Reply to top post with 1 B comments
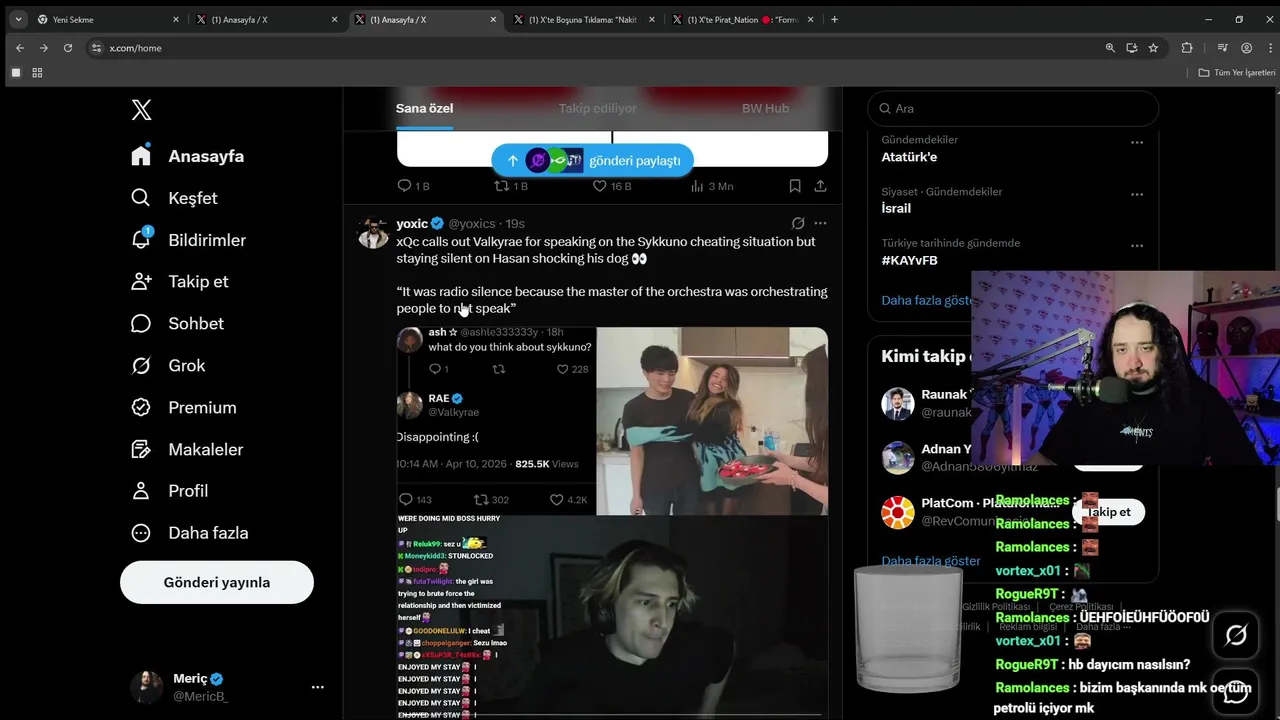 tap(413, 186)
